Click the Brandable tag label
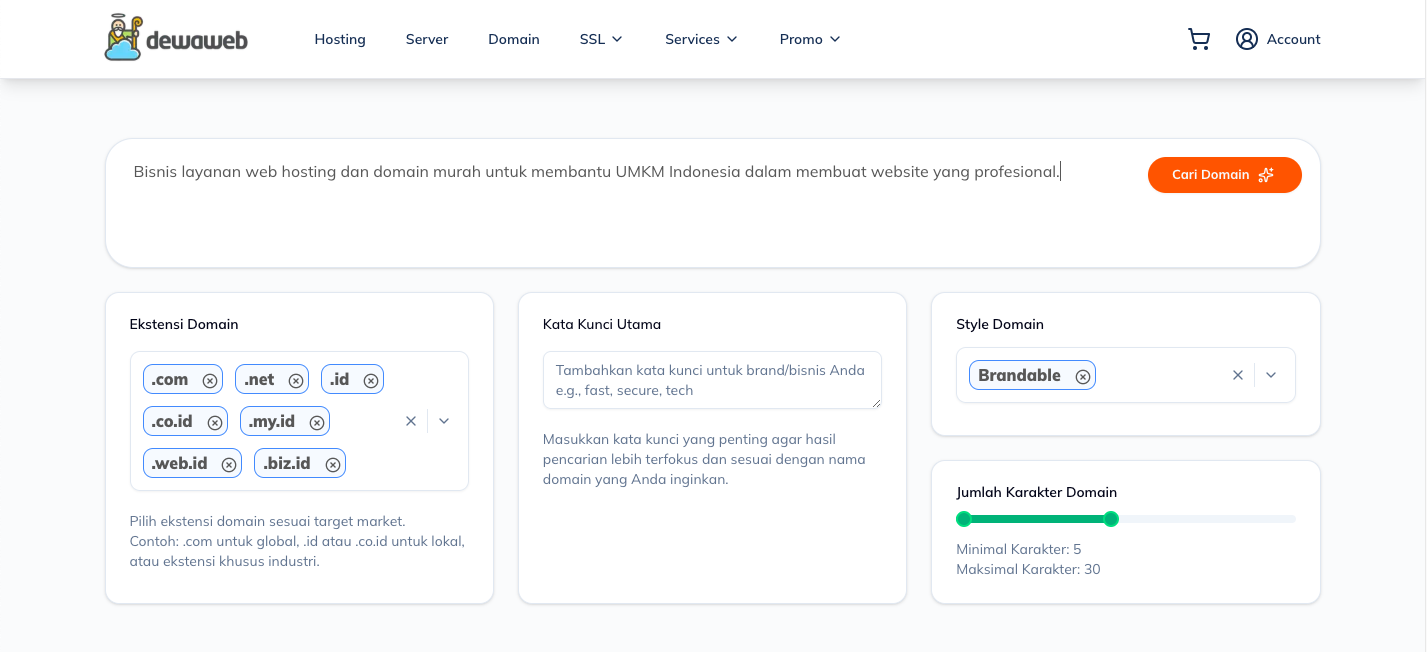 coord(1019,376)
